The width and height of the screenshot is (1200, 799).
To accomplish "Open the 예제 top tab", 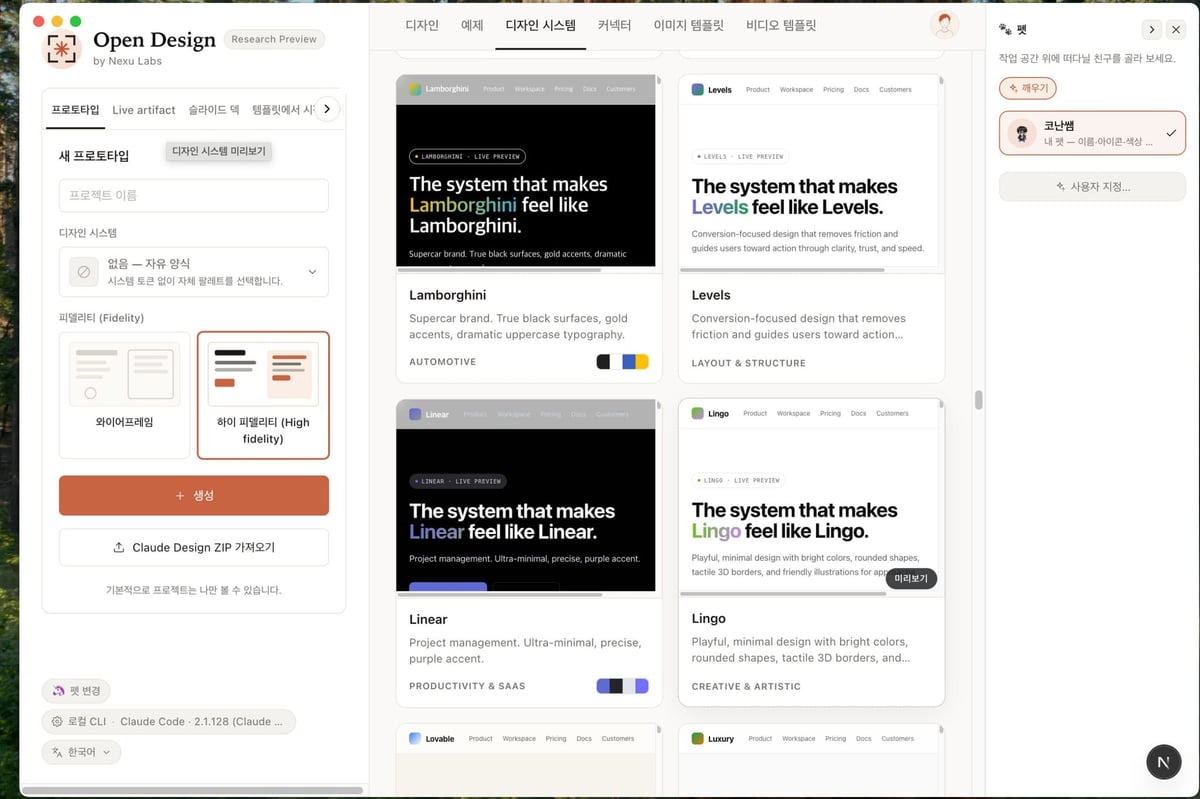I will click(472, 25).
